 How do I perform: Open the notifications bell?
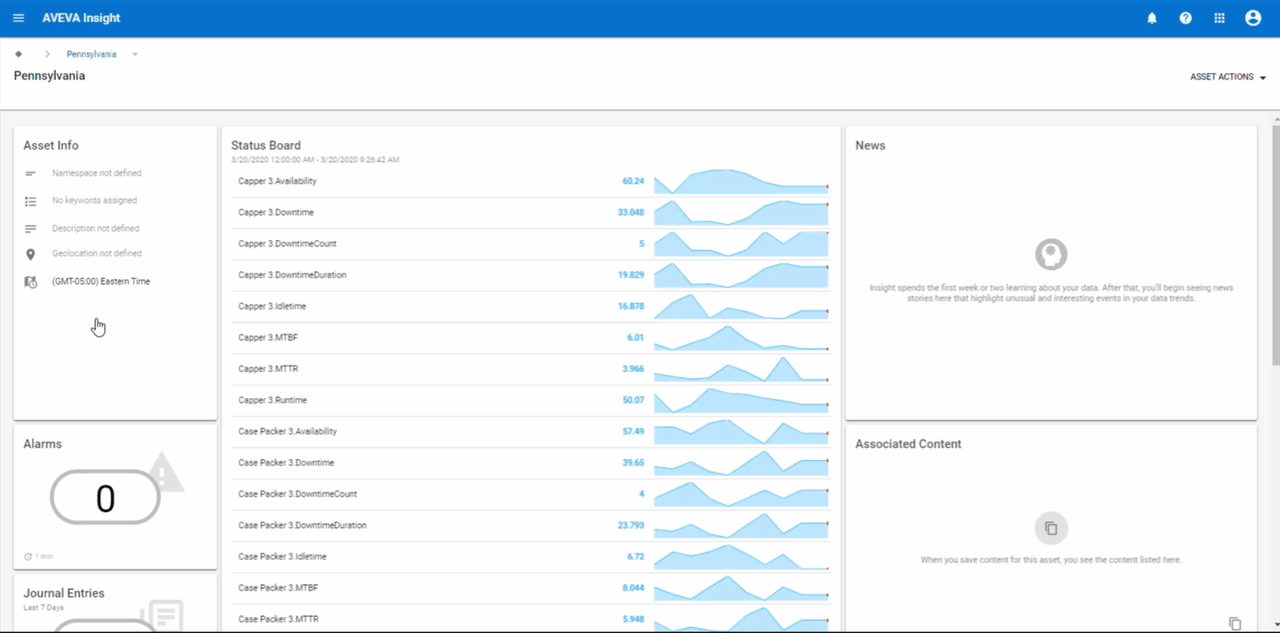pyautogui.click(x=1152, y=18)
